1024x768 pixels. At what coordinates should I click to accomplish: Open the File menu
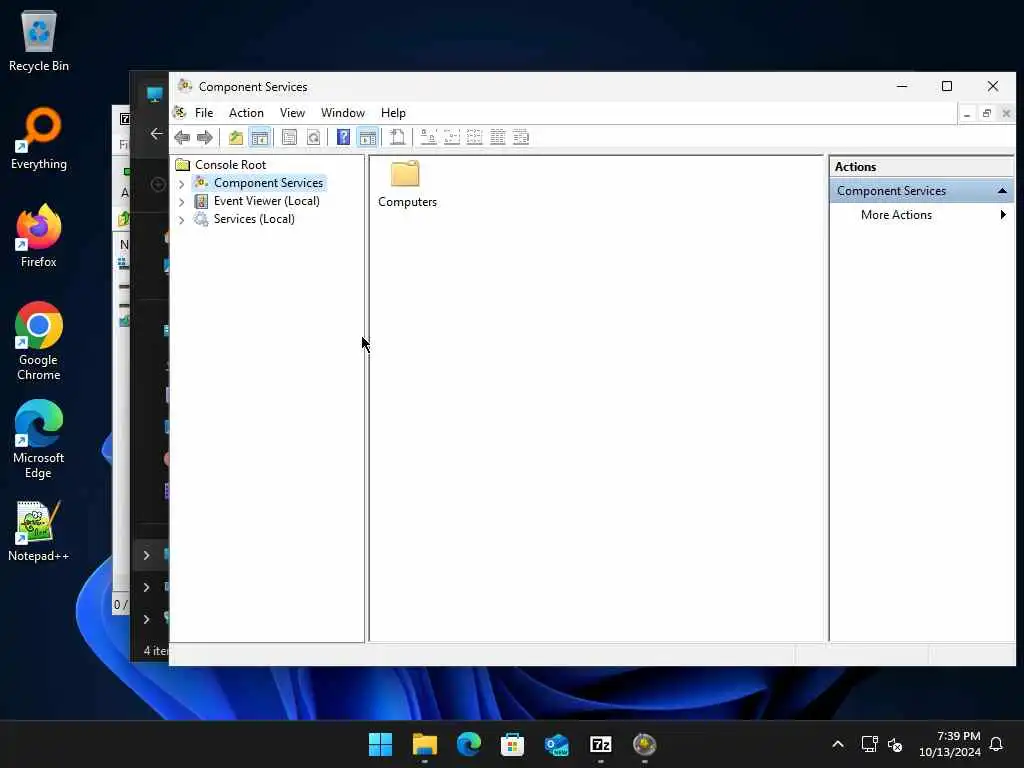(x=204, y=113)
